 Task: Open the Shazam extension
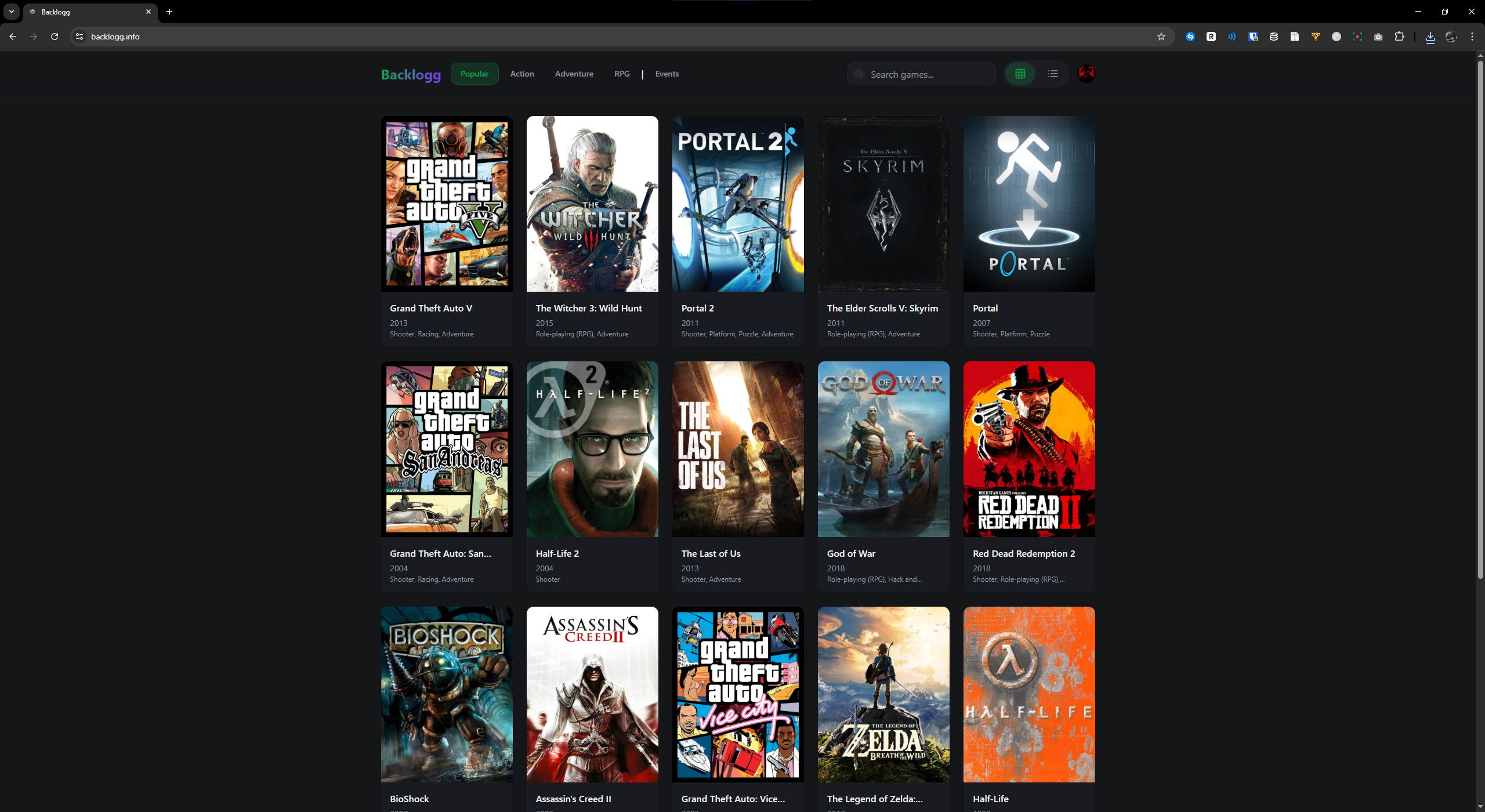1190,37
